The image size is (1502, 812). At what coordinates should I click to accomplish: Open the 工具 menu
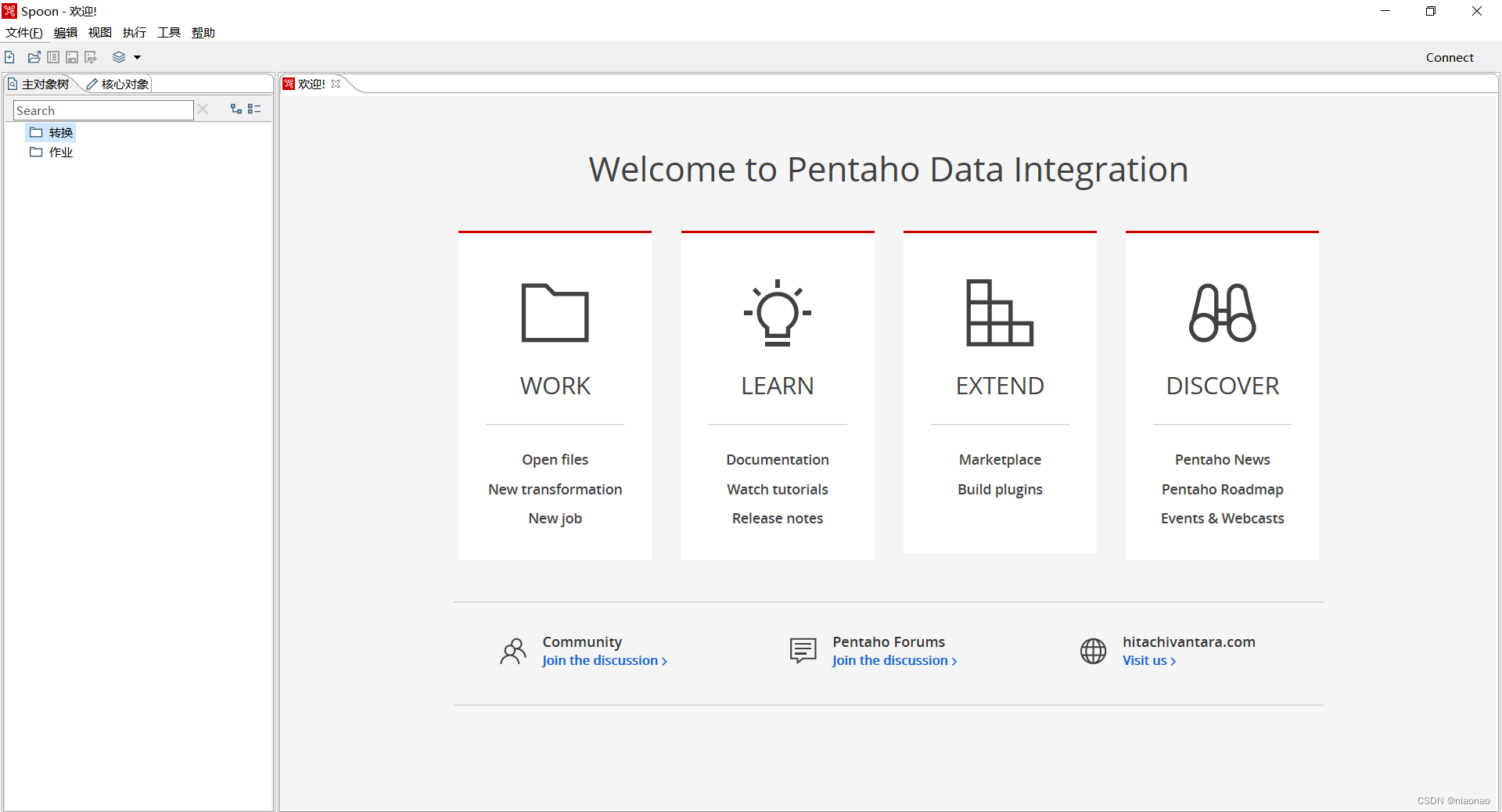coord(169,32)
